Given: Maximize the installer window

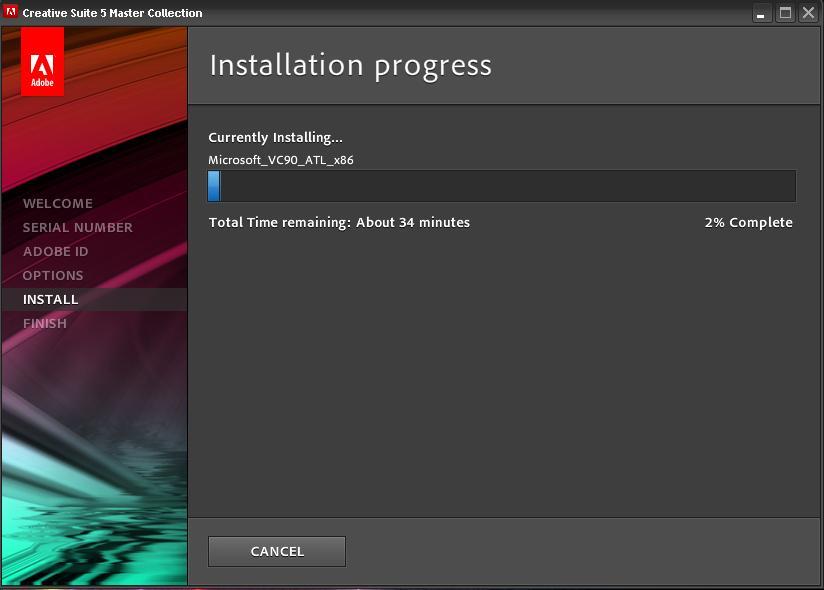Looking at the screenshot, I should point(783,13).
